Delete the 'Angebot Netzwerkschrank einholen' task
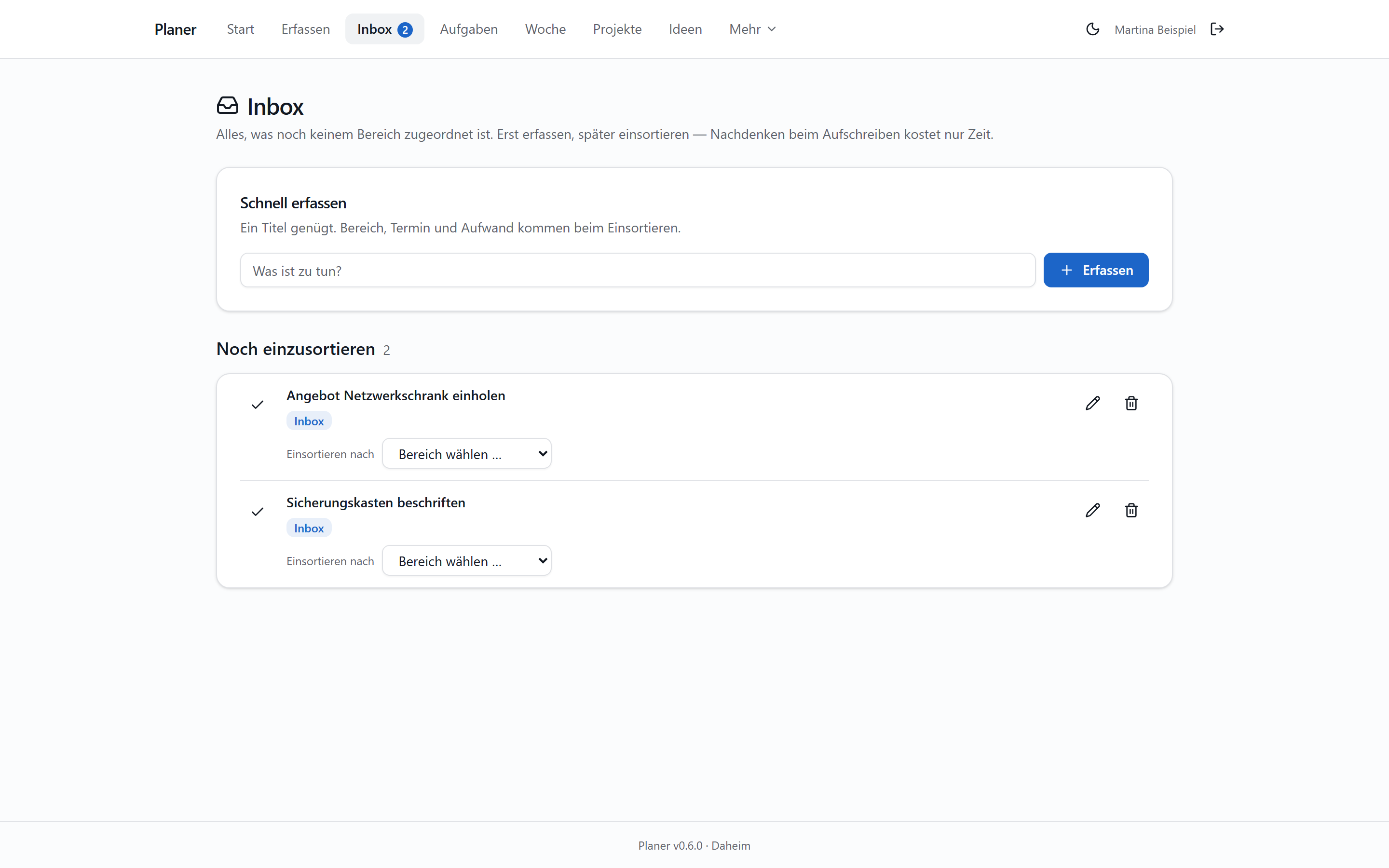 coord(1130,404)
